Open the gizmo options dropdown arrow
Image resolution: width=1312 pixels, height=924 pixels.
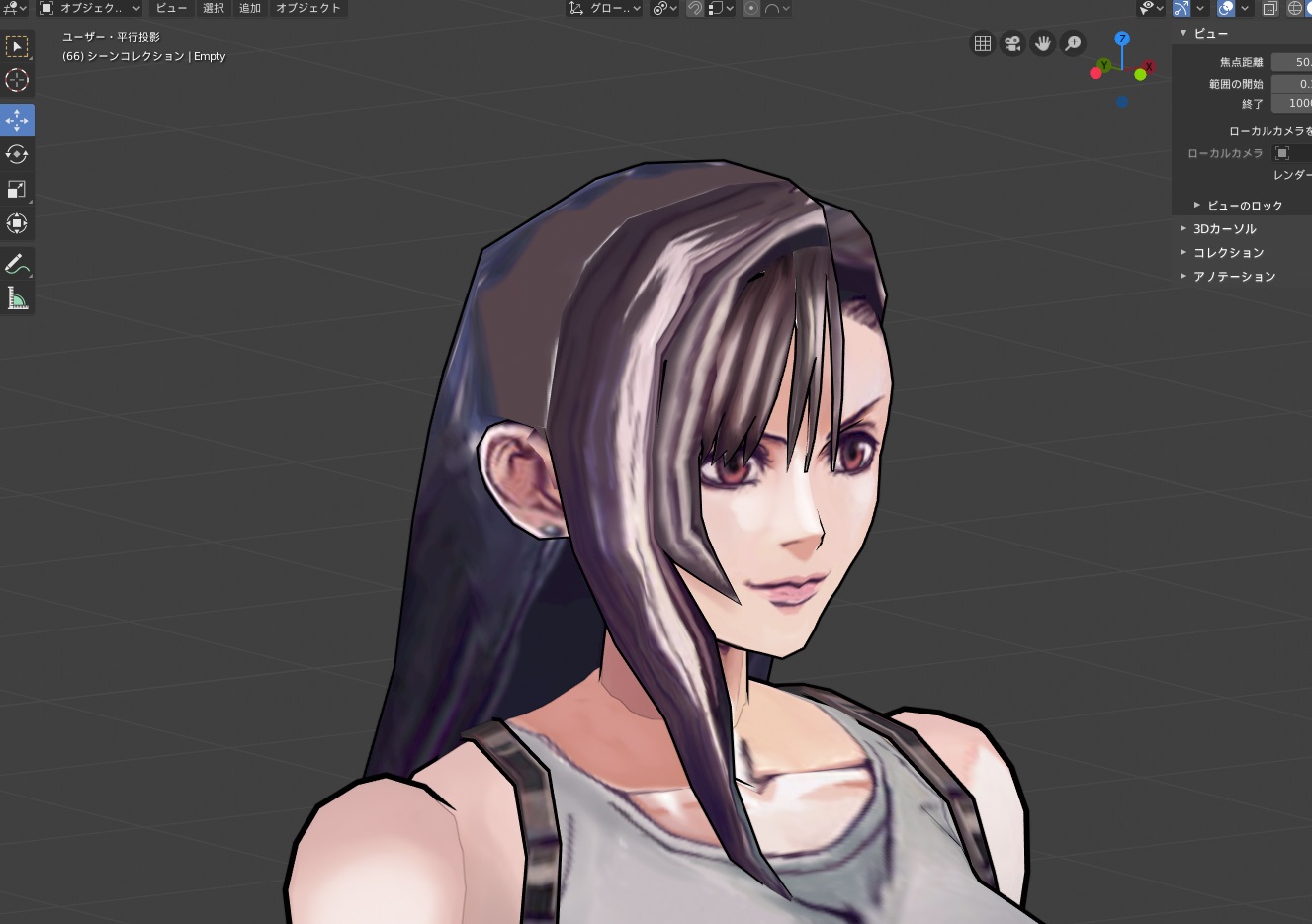(x=1199, y=8)
